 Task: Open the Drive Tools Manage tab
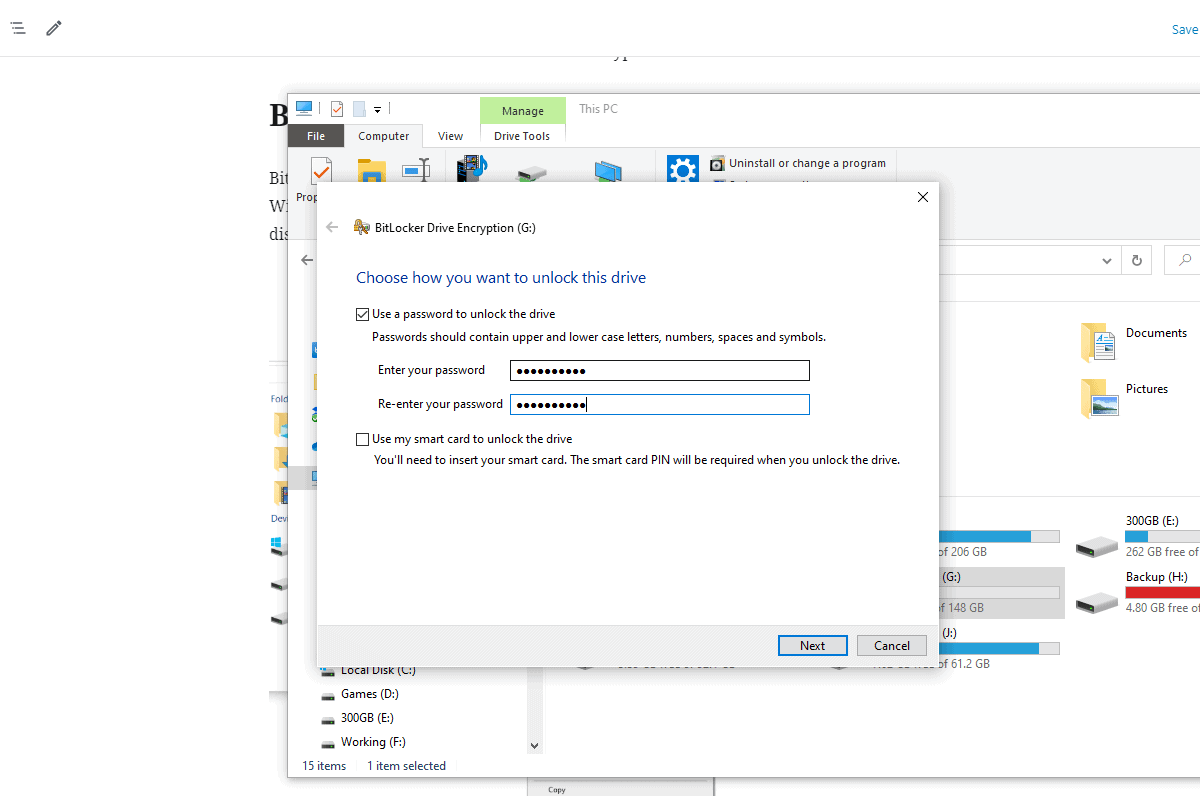pos(522,110)
